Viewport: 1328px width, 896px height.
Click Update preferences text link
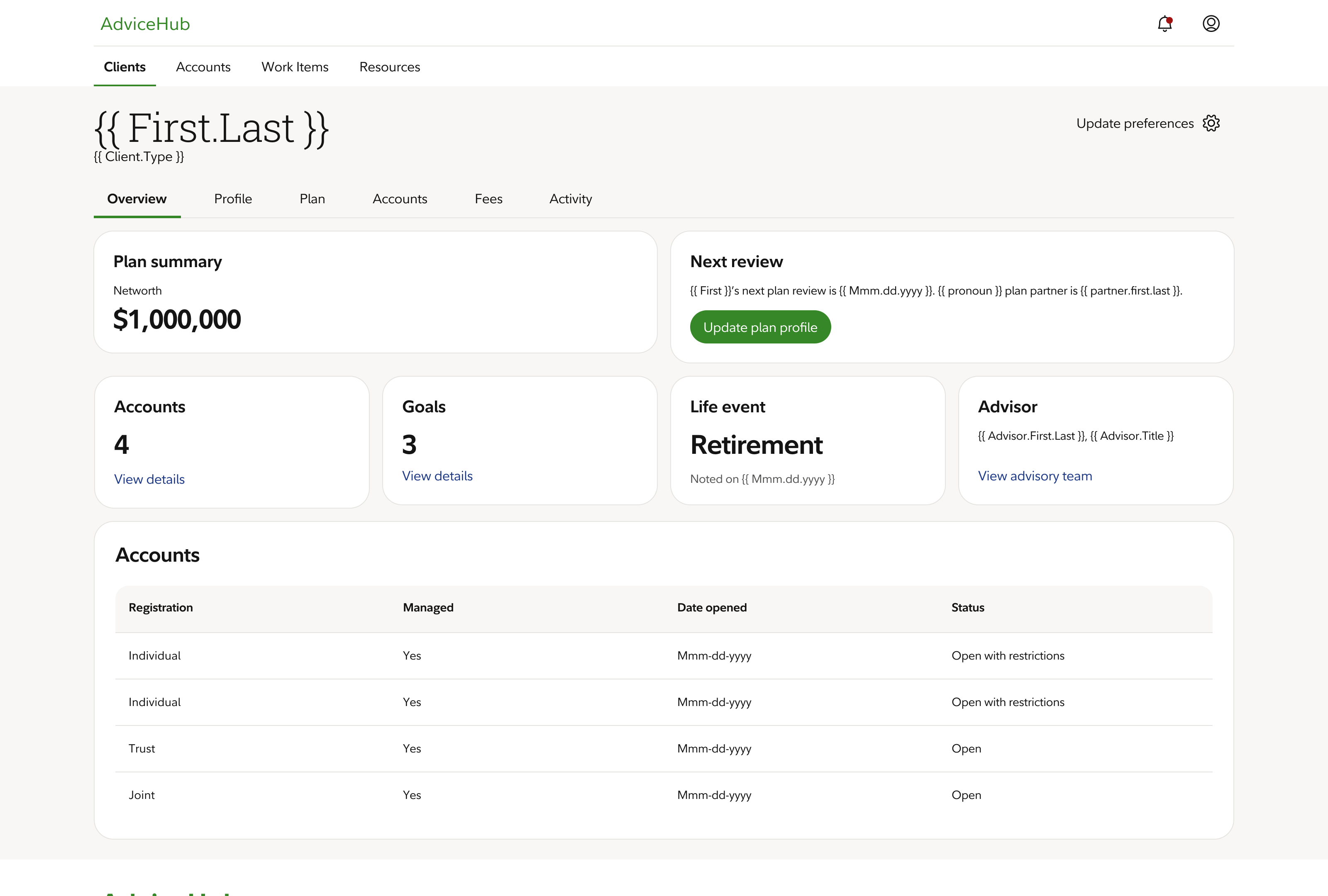[1134, 123]
